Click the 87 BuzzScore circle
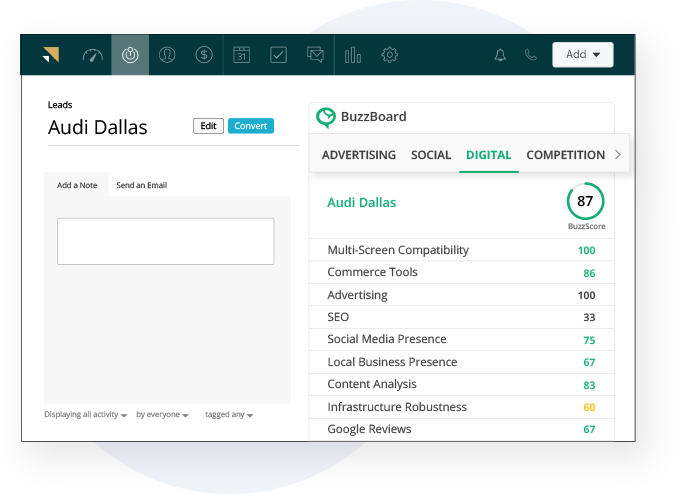The image size is (680, 494). click(x=585, y=201)
